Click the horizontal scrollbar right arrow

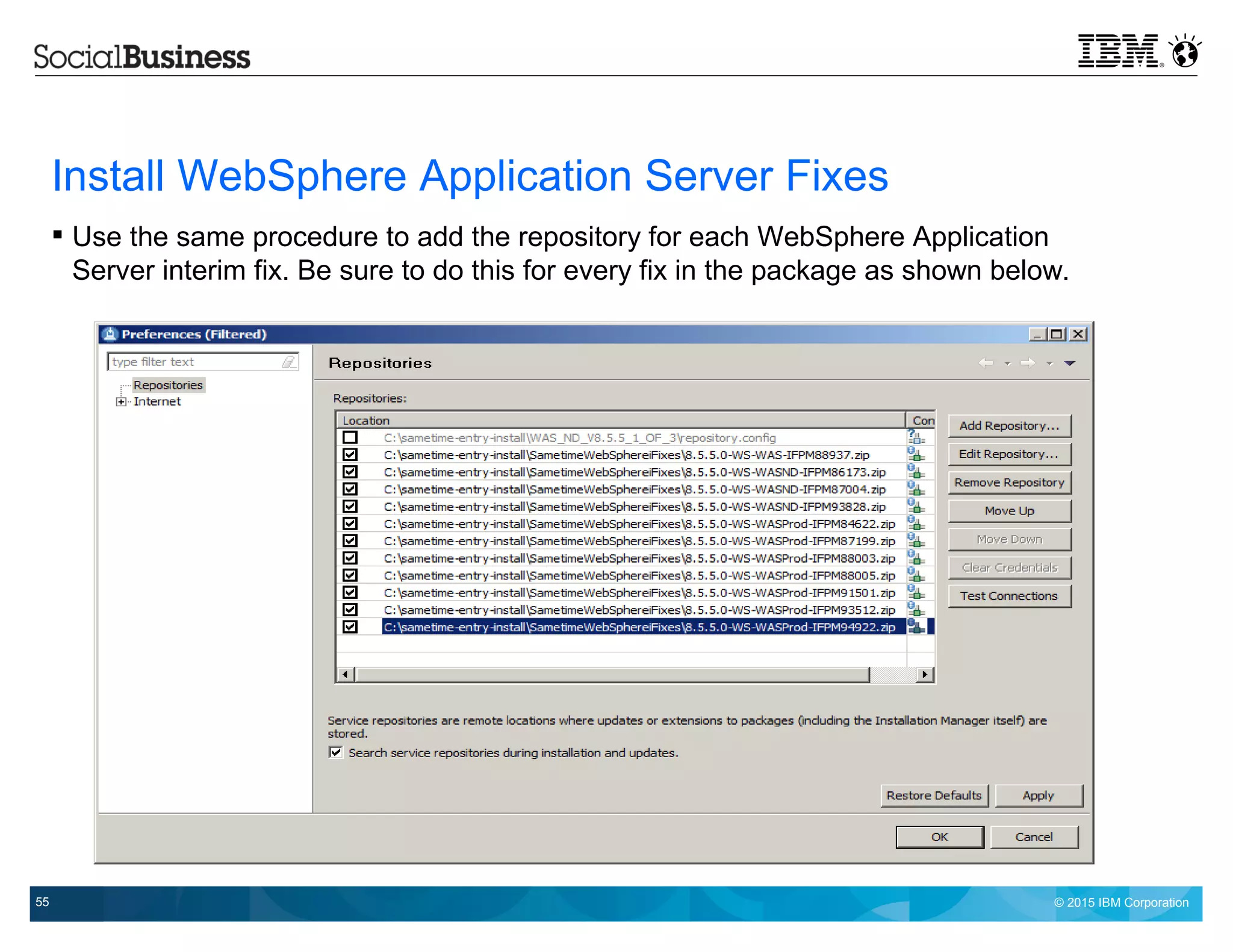point(925,674)
